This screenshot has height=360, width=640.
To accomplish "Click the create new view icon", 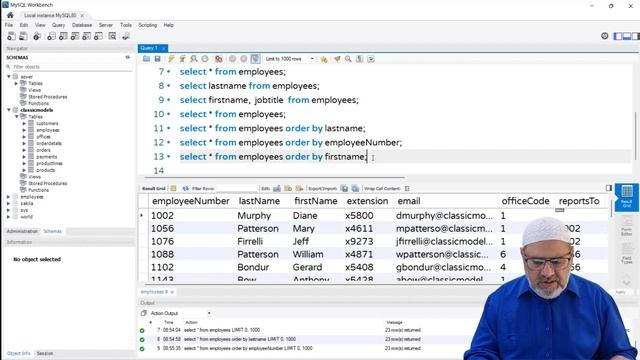I will 75,36.
